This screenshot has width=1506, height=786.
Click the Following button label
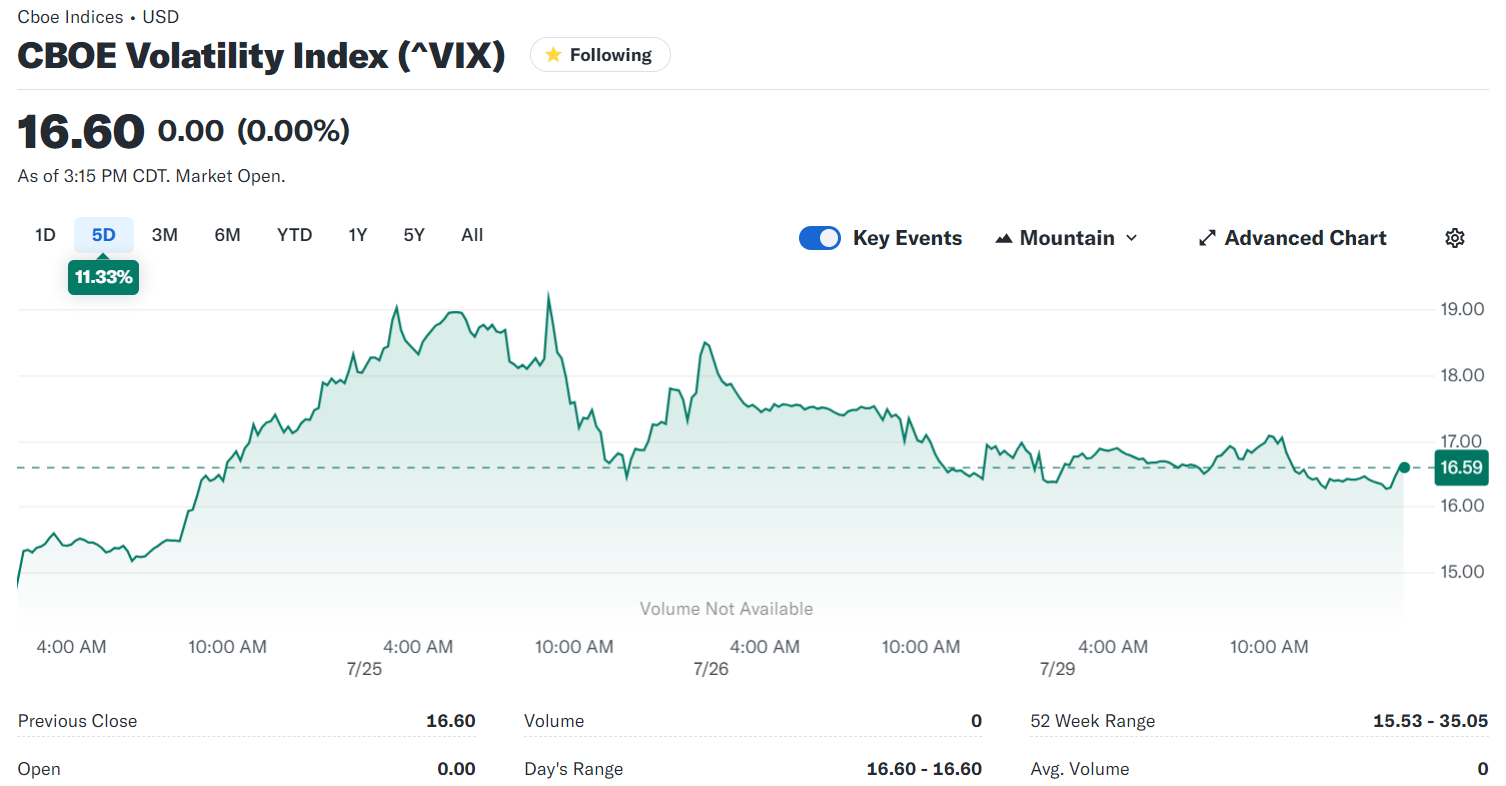point(611,55)
